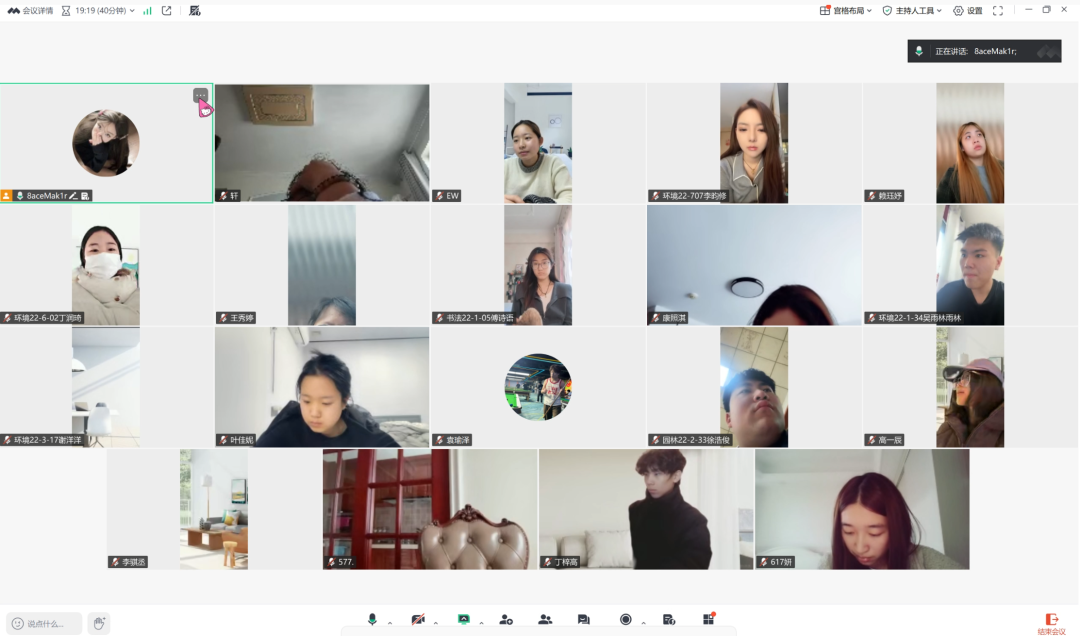This screenshot has height=636, width=1080.
Task: Click the pop-out share icon in top bar
Action: pyautogui.click(x=167, y=10)
